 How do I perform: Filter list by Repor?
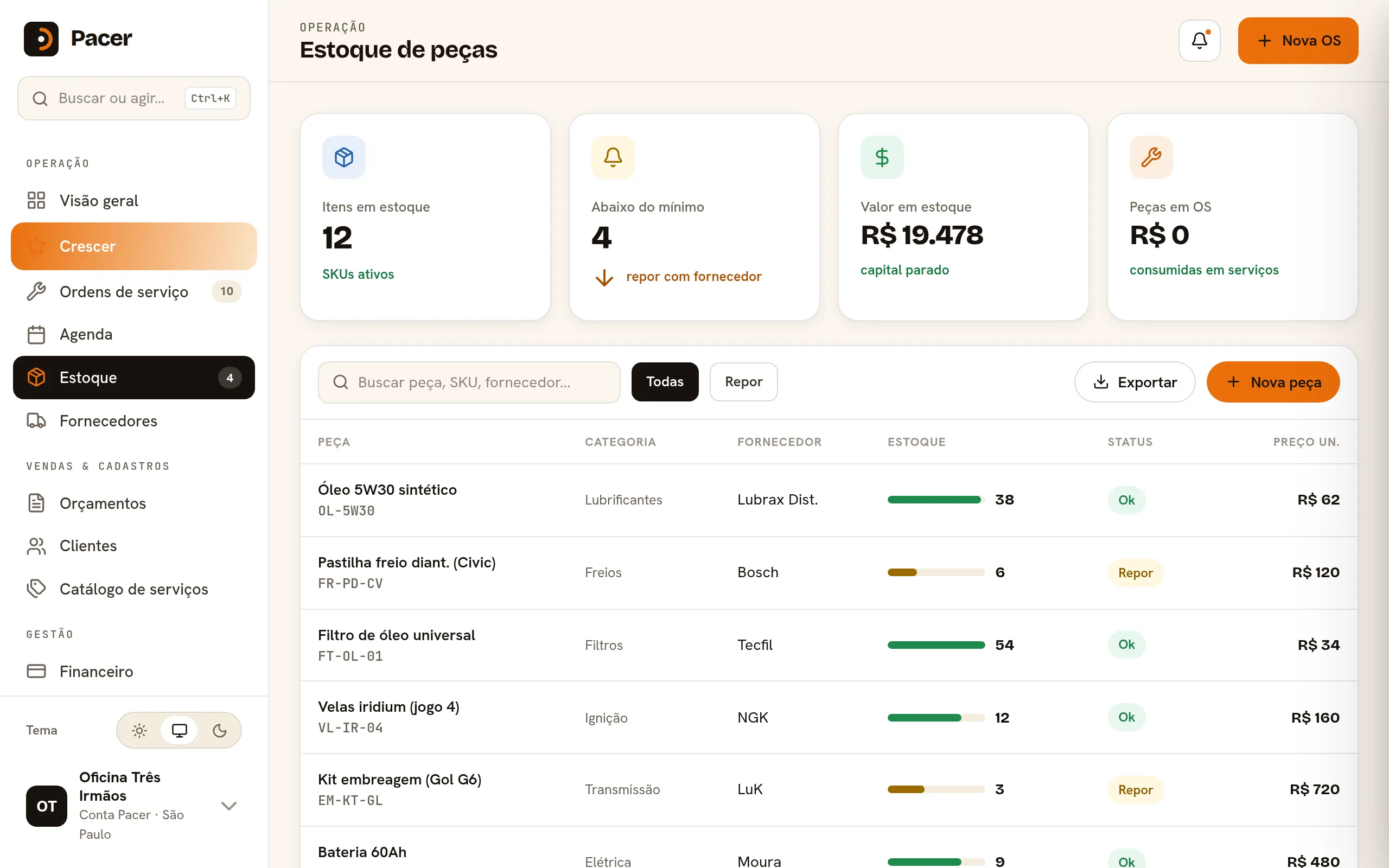click(743, 382)
